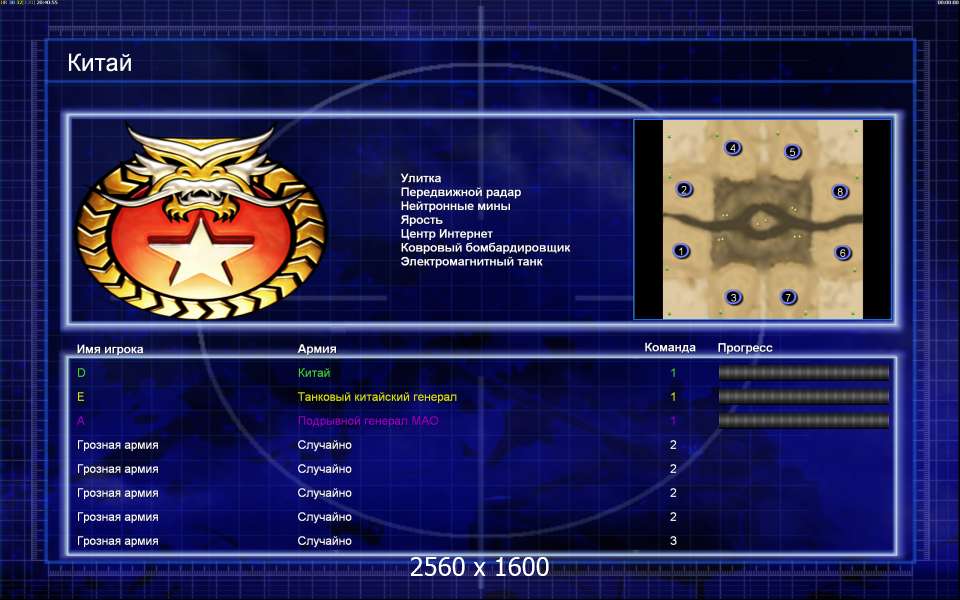Viewport: 960px width, 600px height.
Task: Select purple player name A
Action: point(80,421)
